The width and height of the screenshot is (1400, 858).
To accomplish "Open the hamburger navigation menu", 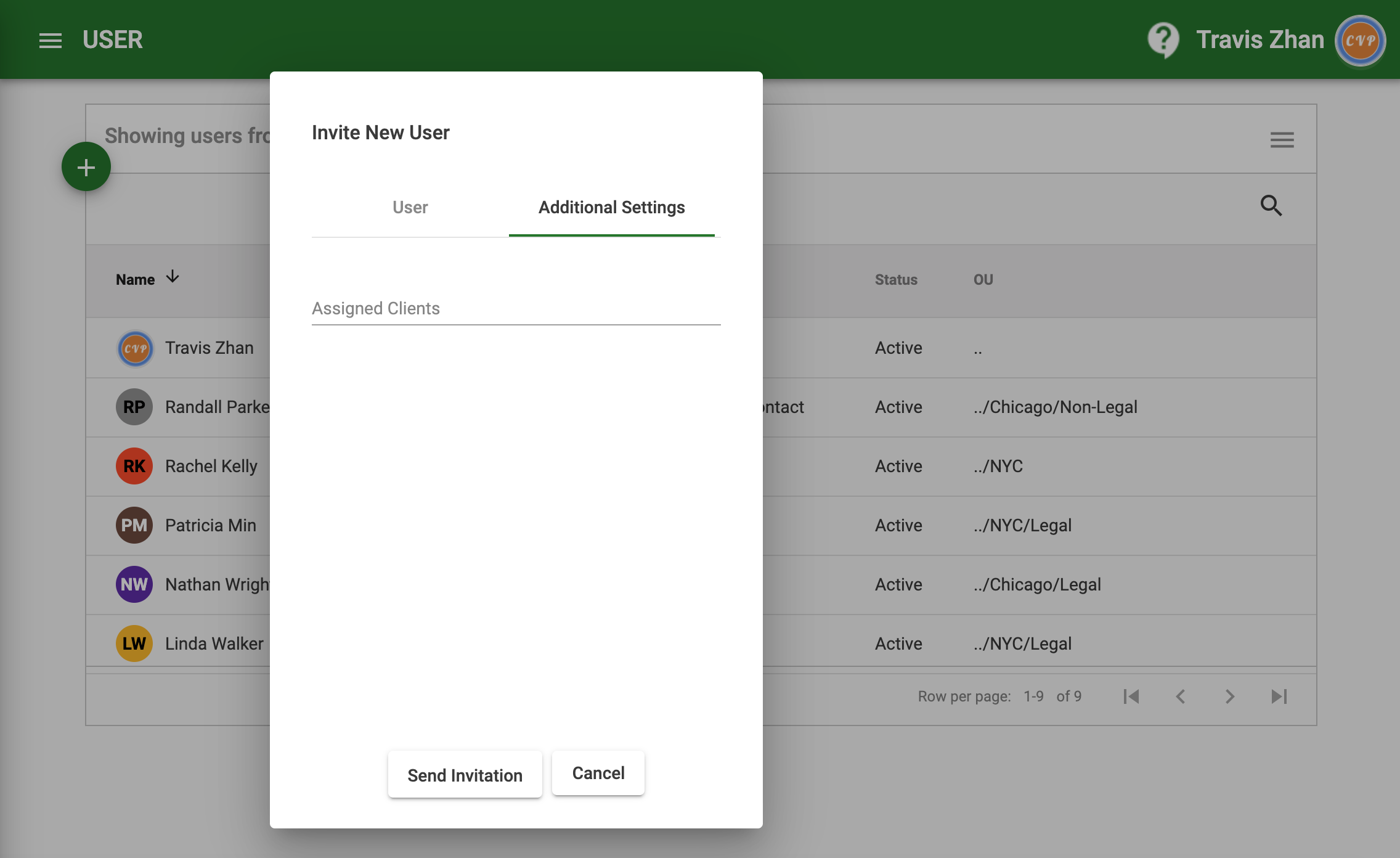I will pos(51,41).
